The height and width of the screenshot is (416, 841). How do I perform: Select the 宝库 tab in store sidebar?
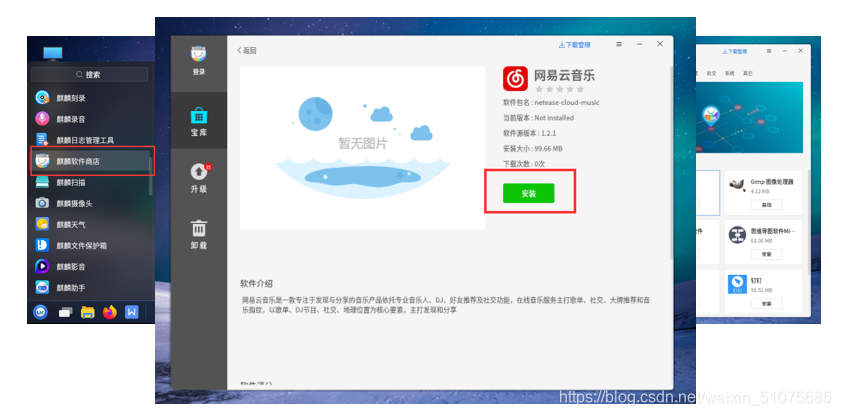199,121
